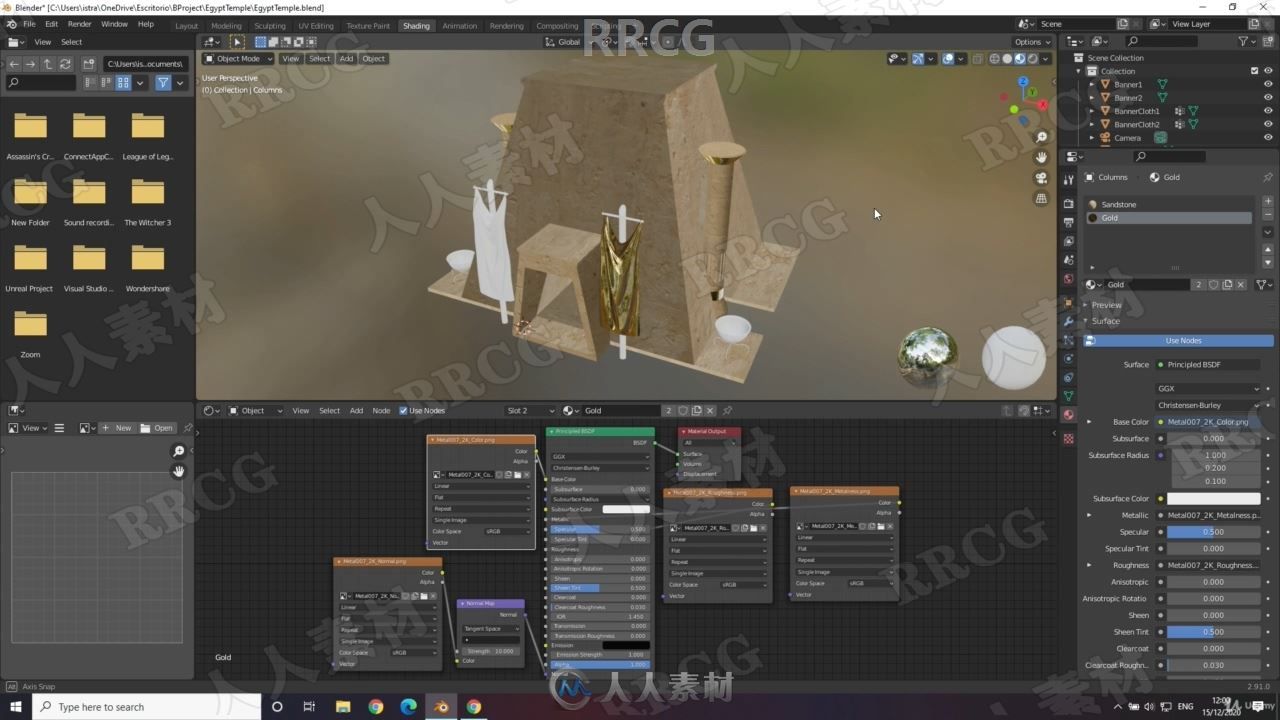Toggle X-ray mode in viewport header
The height and width of the screenshot is (720, 1280).
click(977, 58)
